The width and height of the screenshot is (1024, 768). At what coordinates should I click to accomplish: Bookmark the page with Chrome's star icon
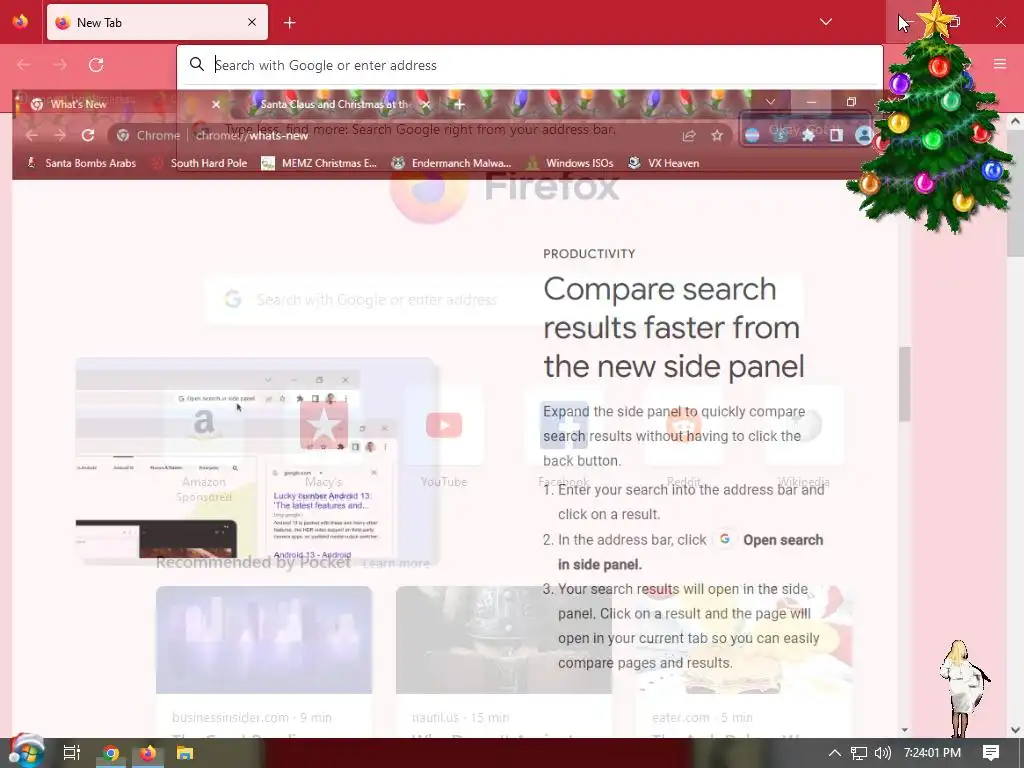pyautogui.click(x=717, y=136)
